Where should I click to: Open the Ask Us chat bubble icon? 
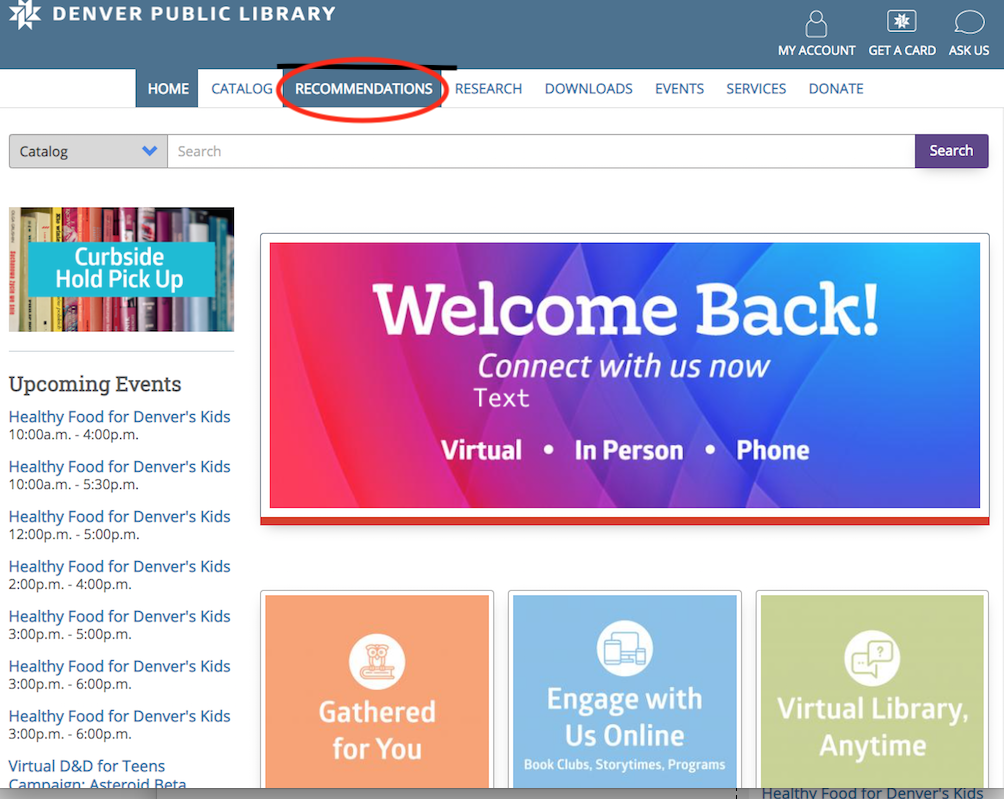(969, 22)
